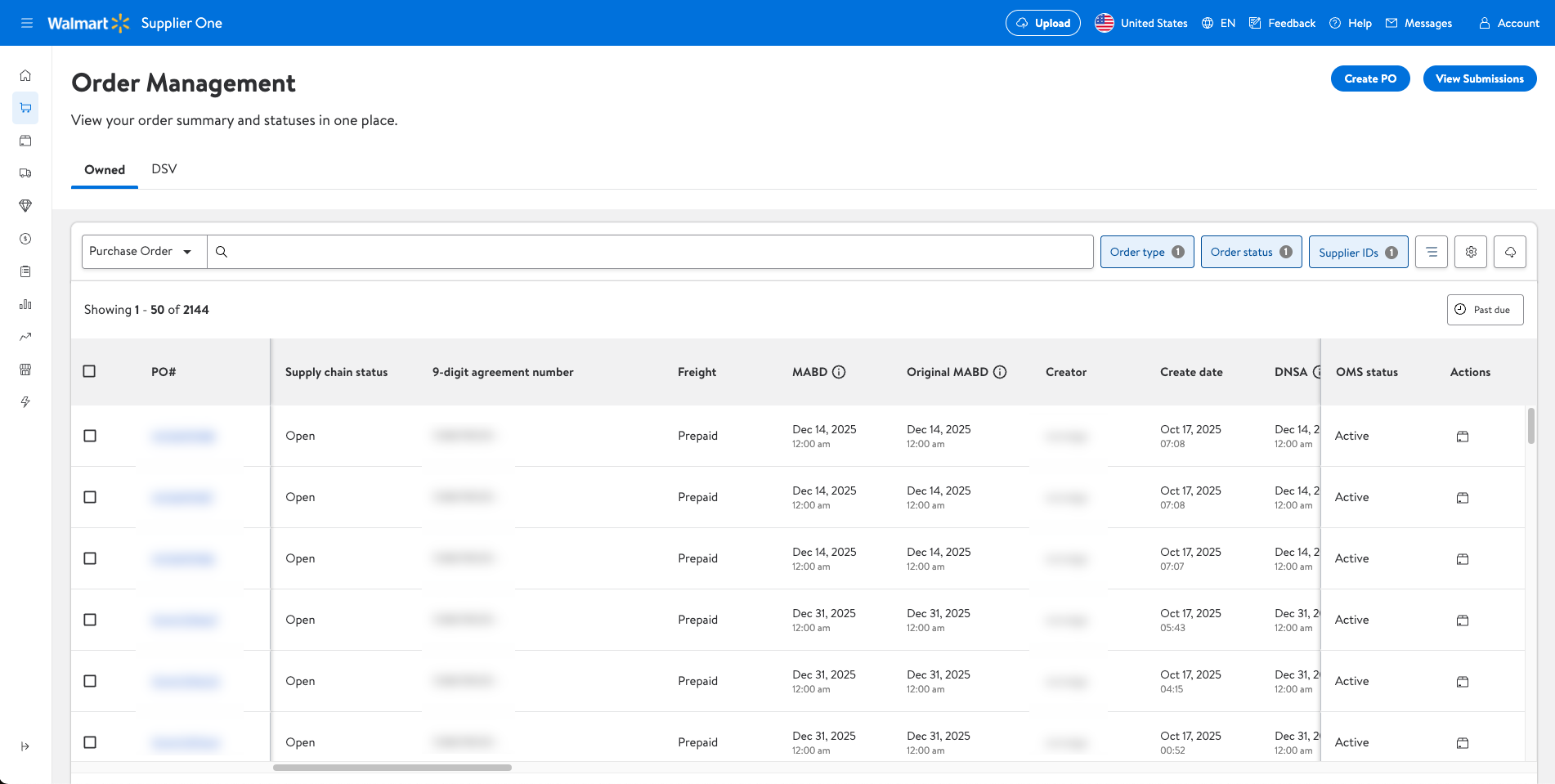
Task: Select the Owned tab
Action: pos(105,170)
